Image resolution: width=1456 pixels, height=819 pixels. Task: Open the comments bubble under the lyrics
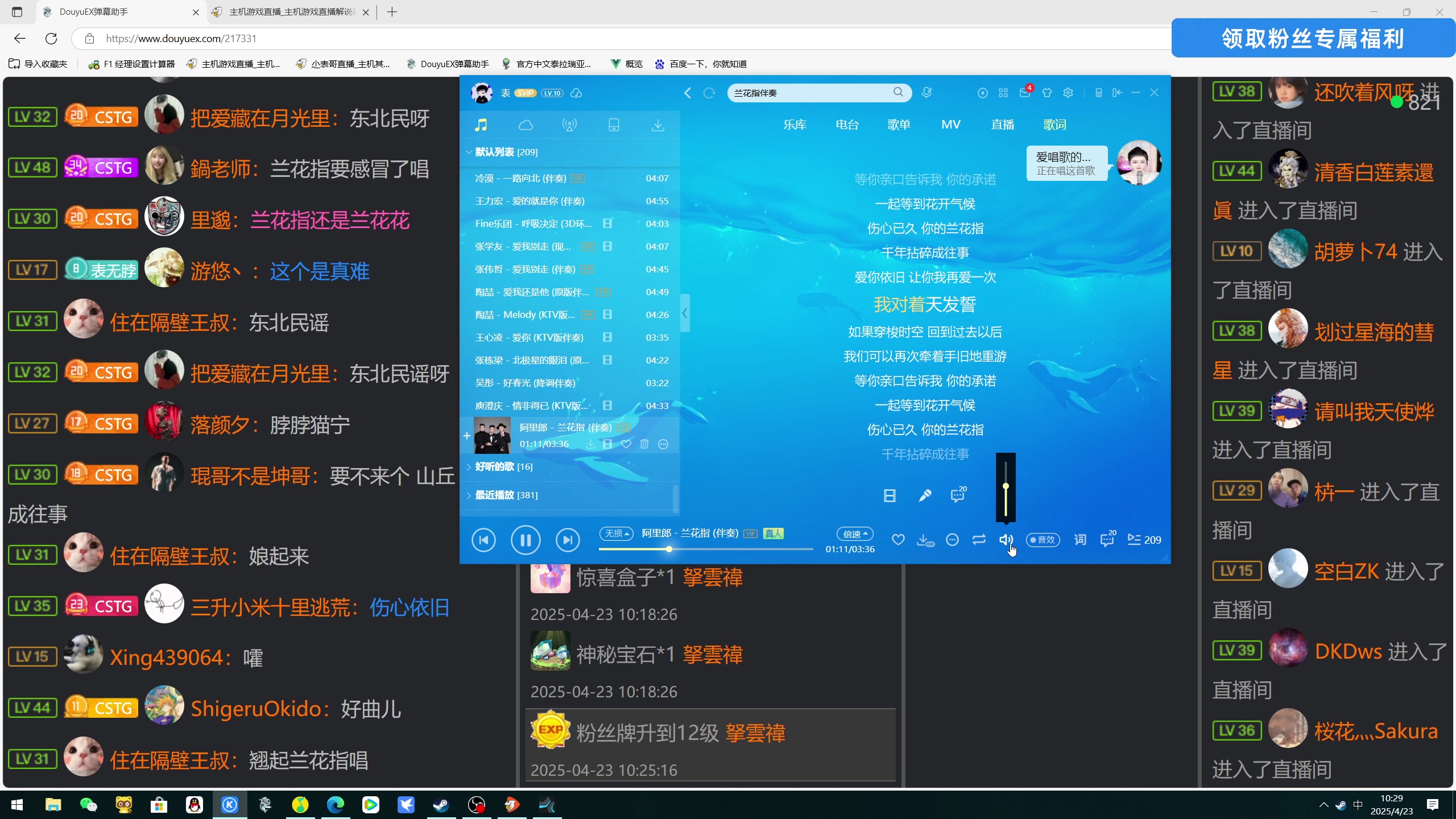coord(958,494)
